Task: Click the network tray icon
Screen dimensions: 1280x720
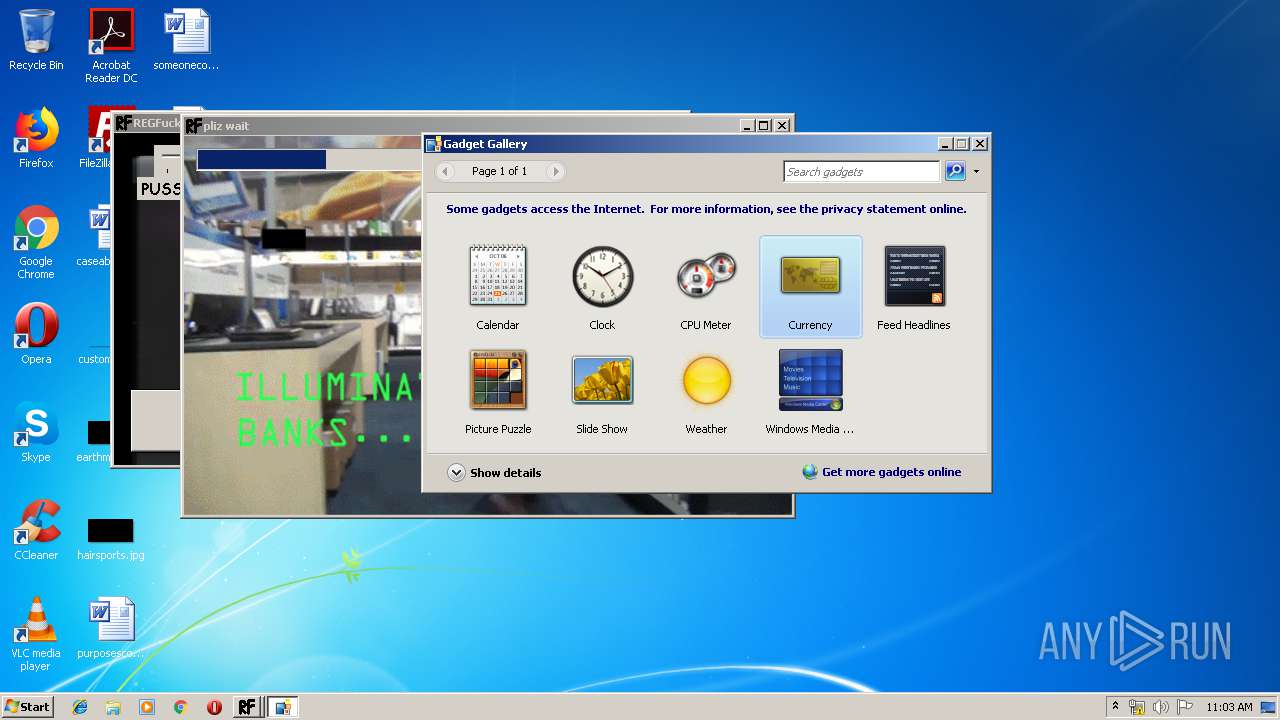Action: (x=1137, y=707)
